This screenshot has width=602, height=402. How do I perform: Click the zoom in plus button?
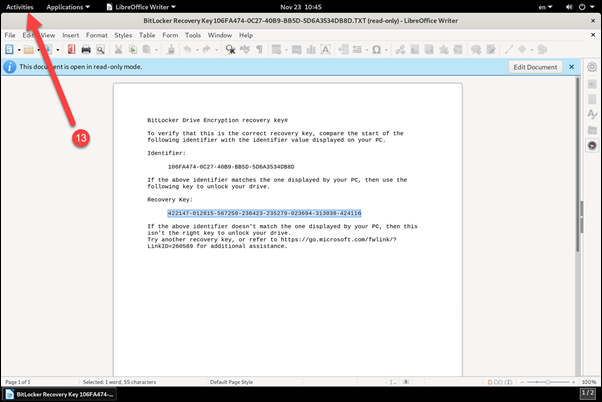(573, 382)
